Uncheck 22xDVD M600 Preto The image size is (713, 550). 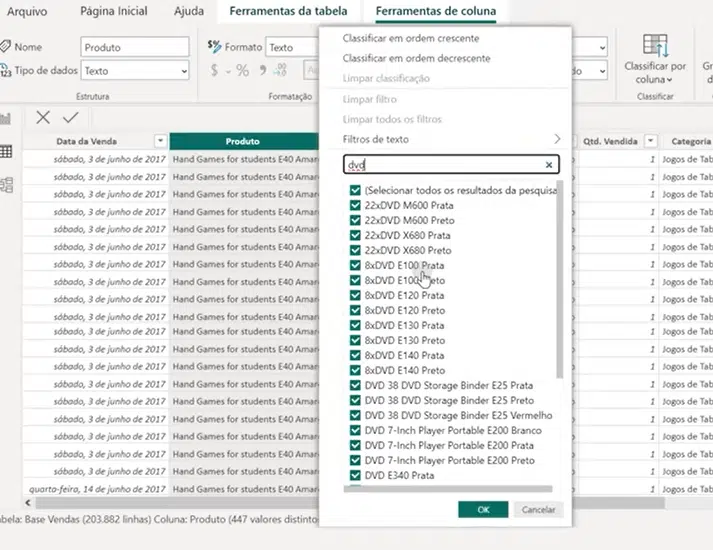[355, 220]
